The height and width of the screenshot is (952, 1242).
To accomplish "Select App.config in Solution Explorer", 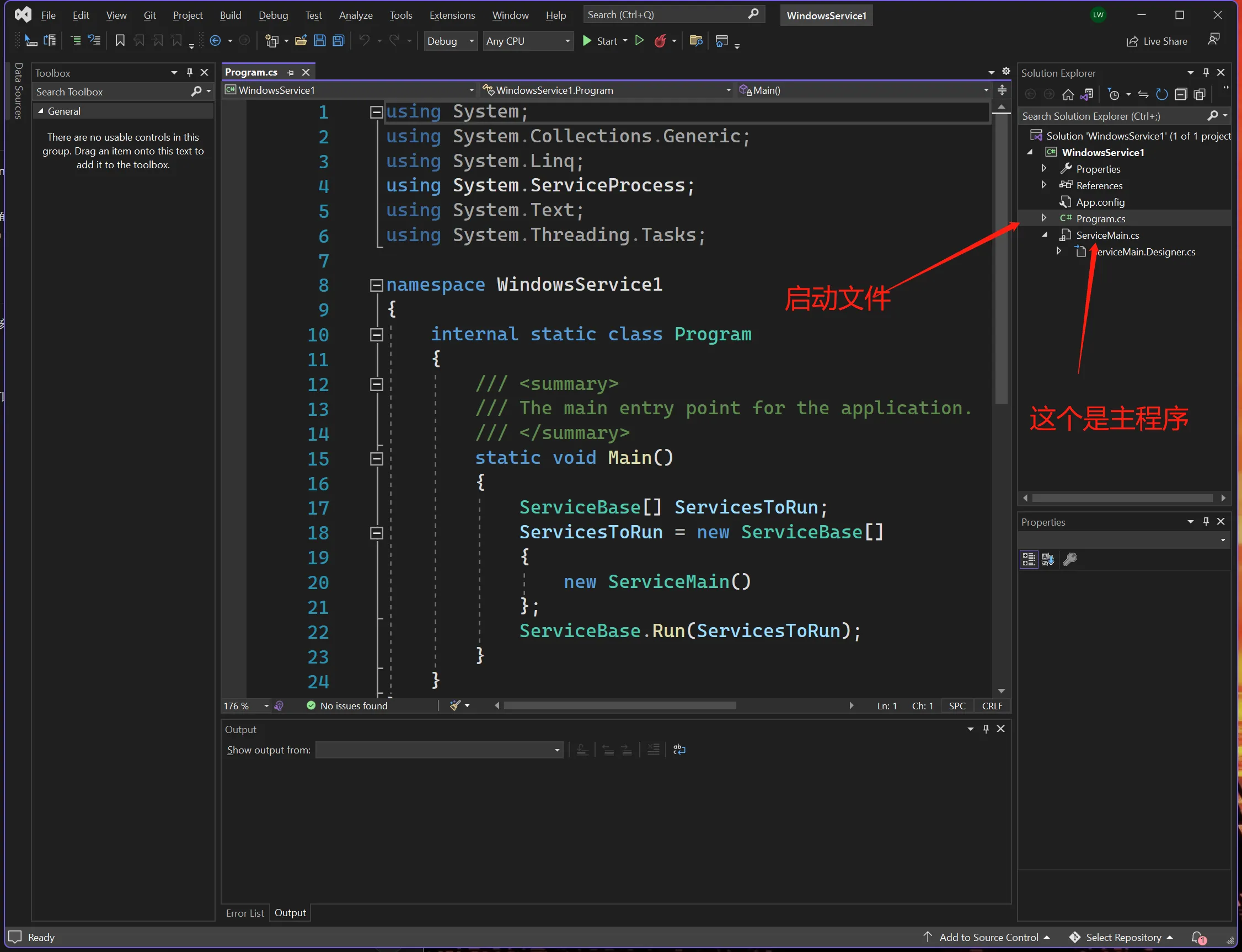I will pos(1100,202).
